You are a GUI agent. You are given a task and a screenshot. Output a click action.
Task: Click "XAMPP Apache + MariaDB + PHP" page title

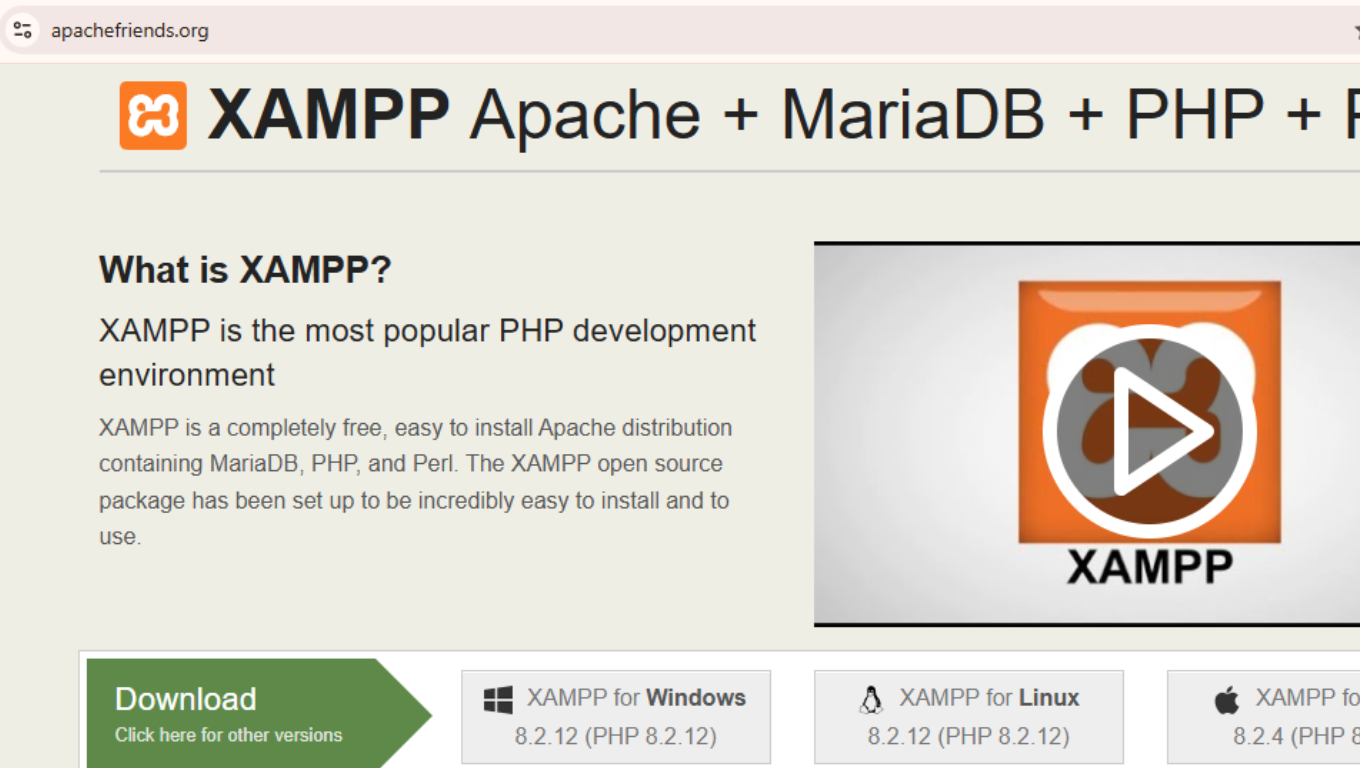coord(783,115)
